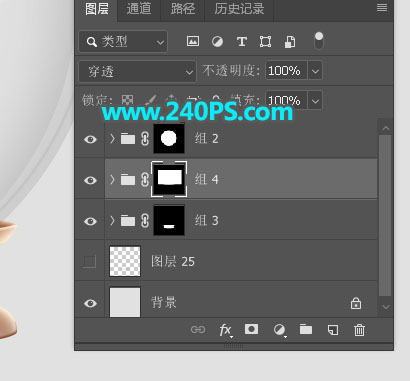
Task: Select the 组 3 mask thumbnail
Action: [x=169, y=220]
